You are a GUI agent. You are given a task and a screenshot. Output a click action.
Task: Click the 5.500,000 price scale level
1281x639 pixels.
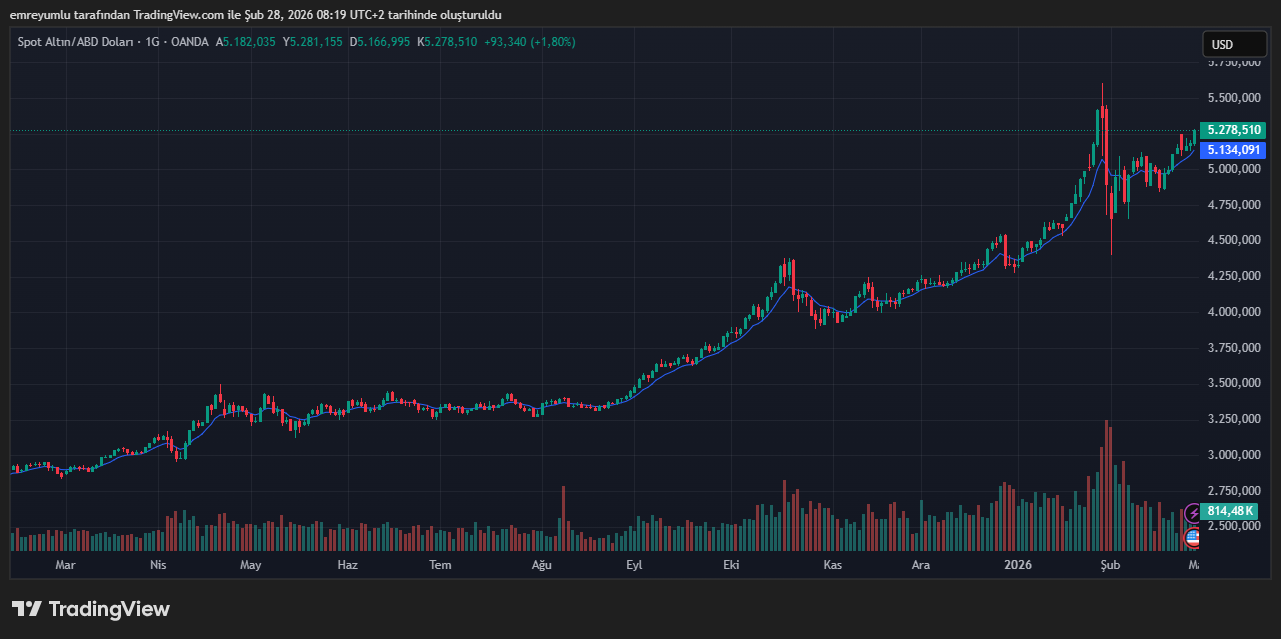[1233, 98]
